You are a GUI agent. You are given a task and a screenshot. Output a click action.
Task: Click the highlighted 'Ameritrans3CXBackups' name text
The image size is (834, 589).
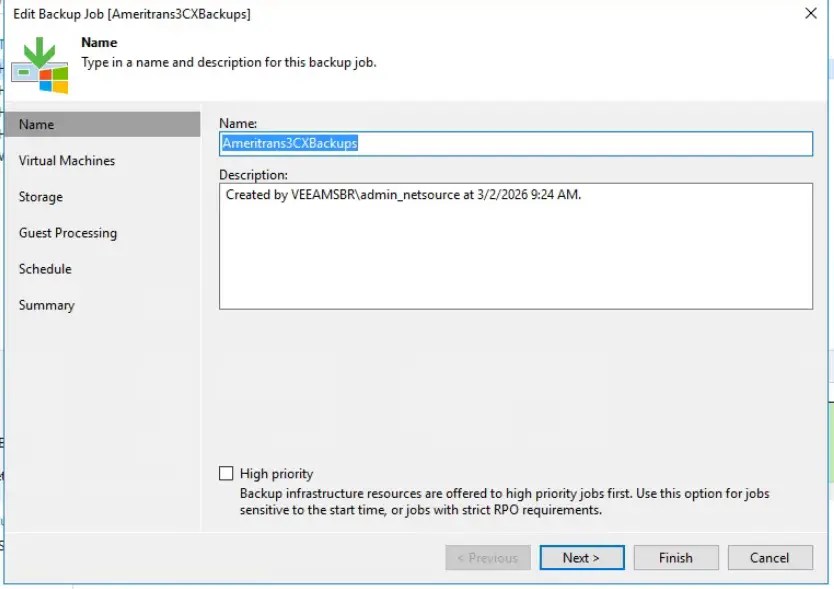coord(290,143)
